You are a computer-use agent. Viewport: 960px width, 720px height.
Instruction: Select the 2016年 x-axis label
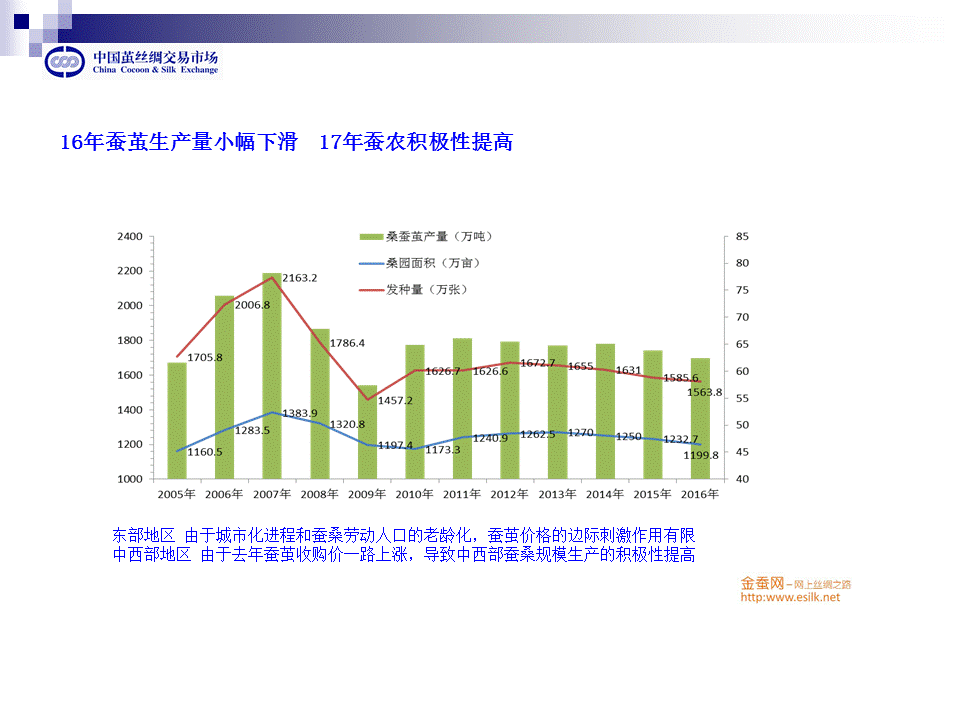[699, 495]
